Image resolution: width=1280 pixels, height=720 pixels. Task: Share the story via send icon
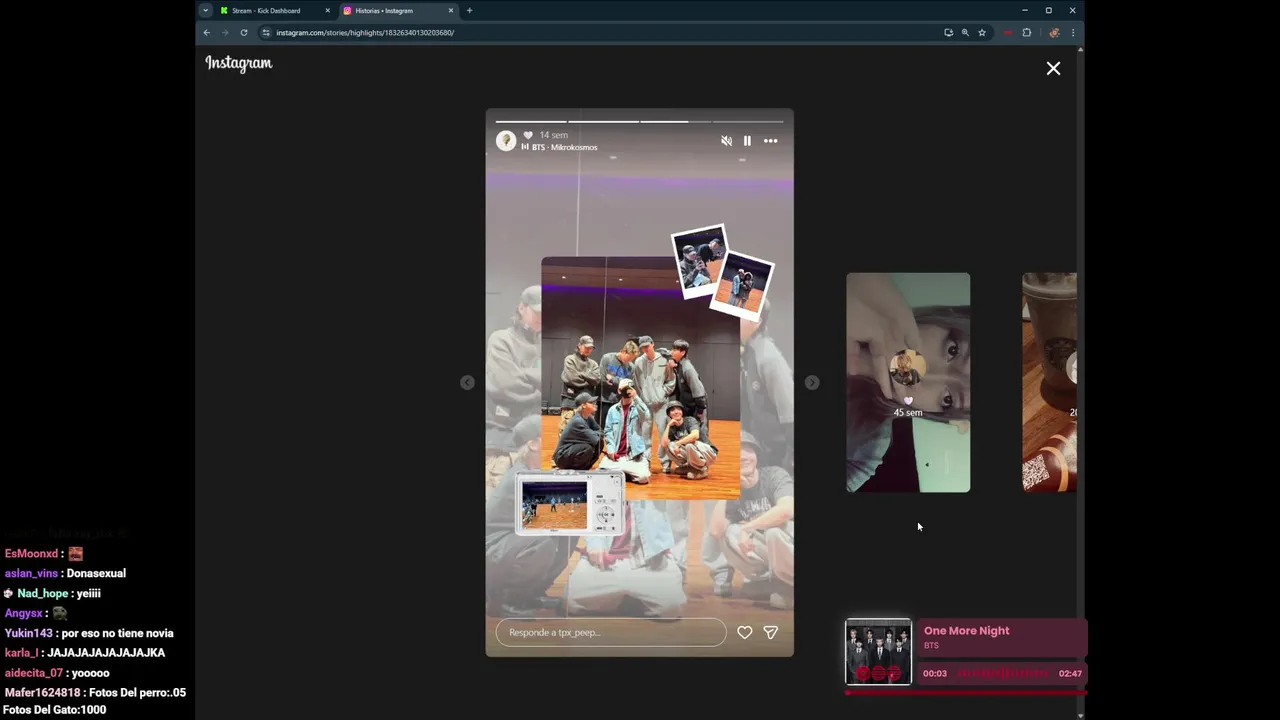tap(771, 632)
